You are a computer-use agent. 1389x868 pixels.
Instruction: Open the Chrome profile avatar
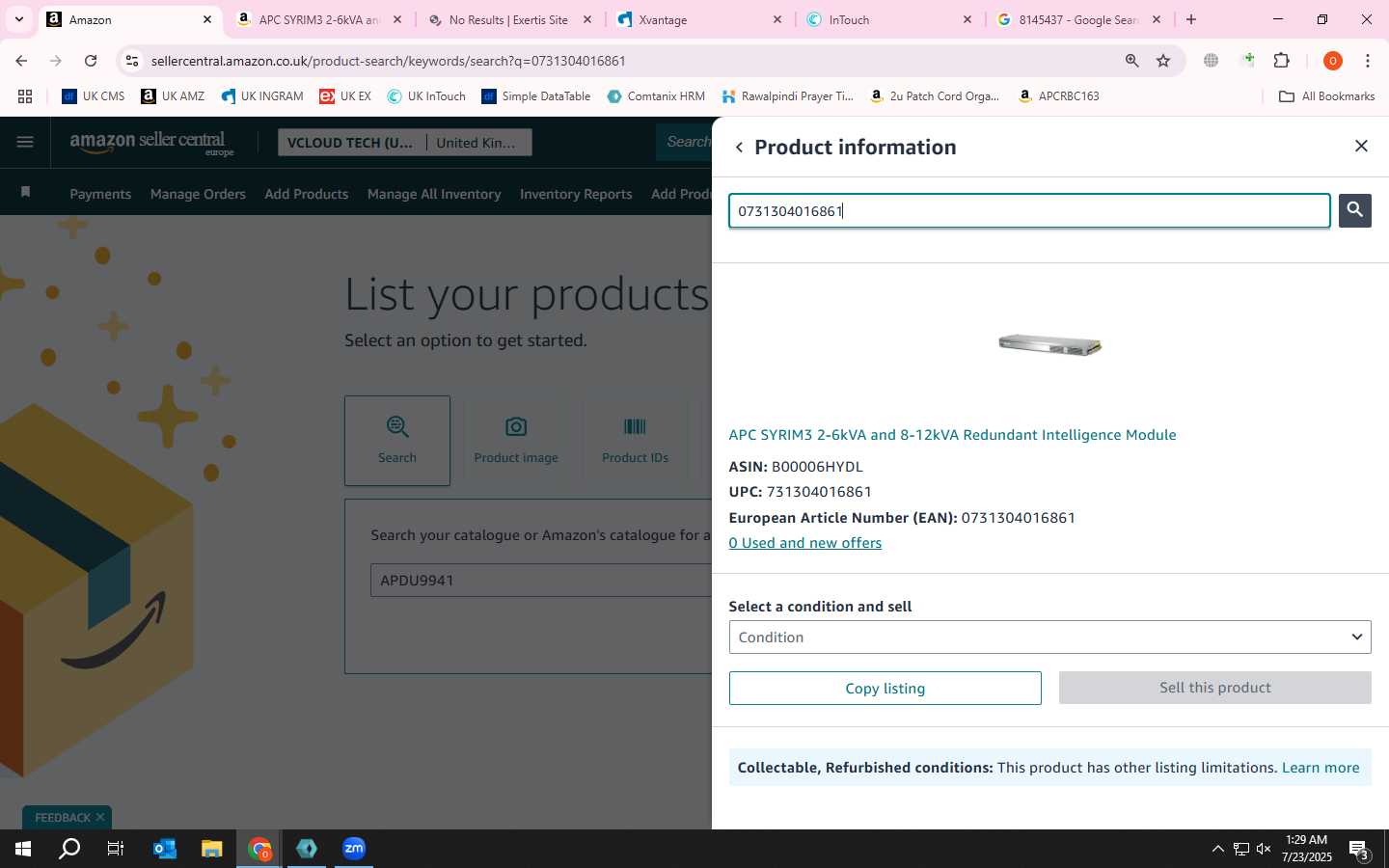(x=1332, y=61)
